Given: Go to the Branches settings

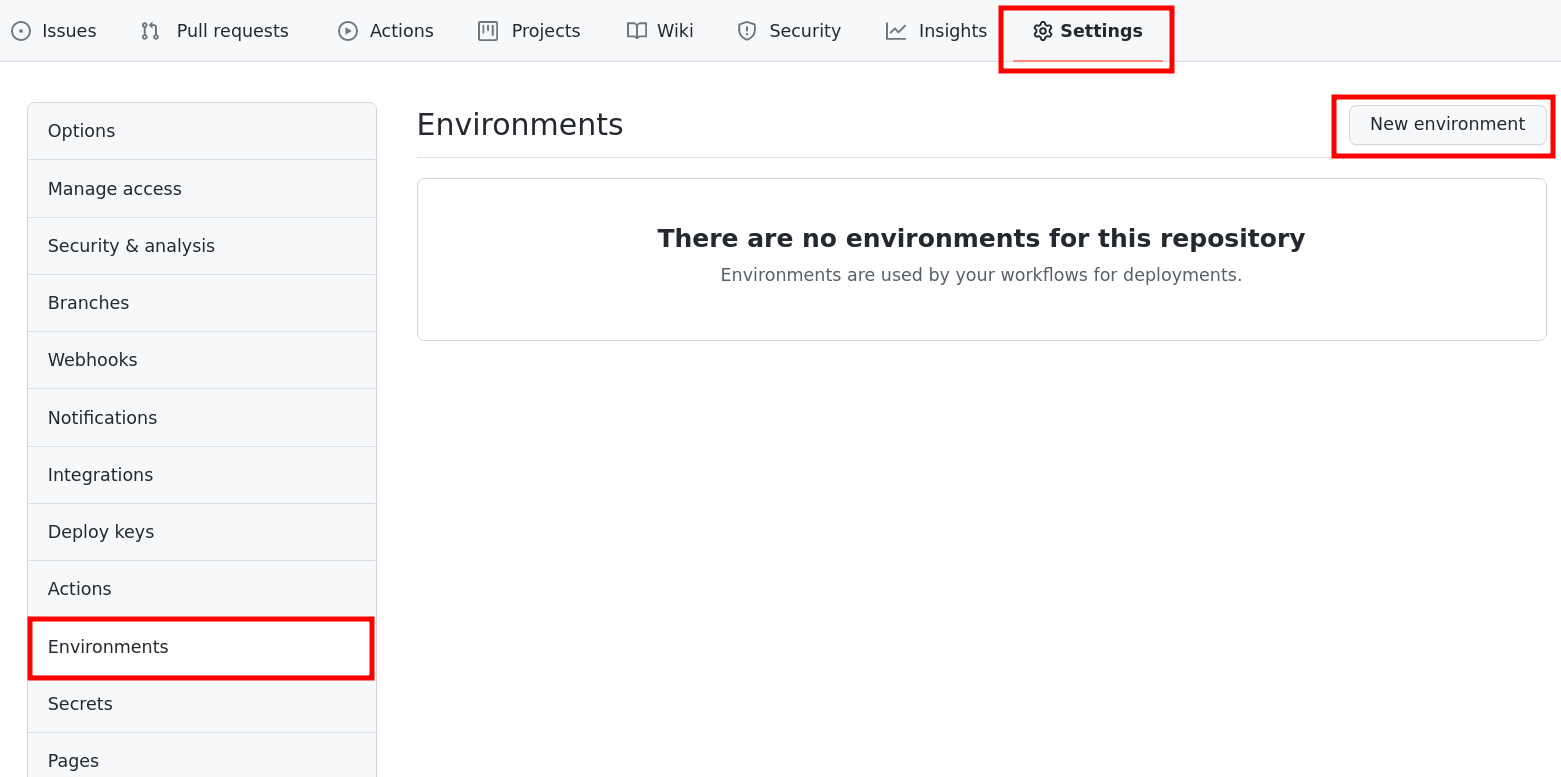Looking at the screenshot, I should (88, 302).
